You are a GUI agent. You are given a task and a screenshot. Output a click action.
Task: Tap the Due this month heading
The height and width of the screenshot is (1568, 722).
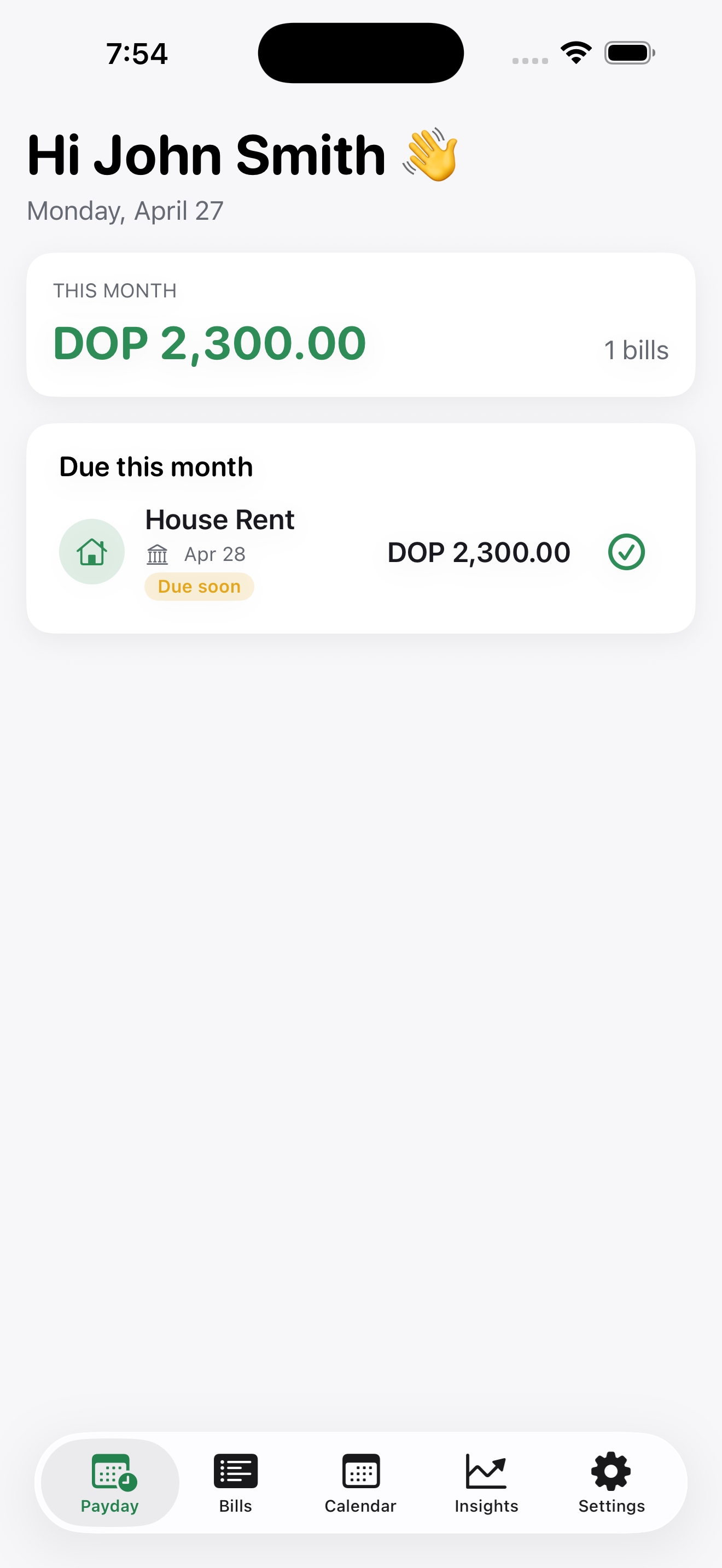pos(156,467)
